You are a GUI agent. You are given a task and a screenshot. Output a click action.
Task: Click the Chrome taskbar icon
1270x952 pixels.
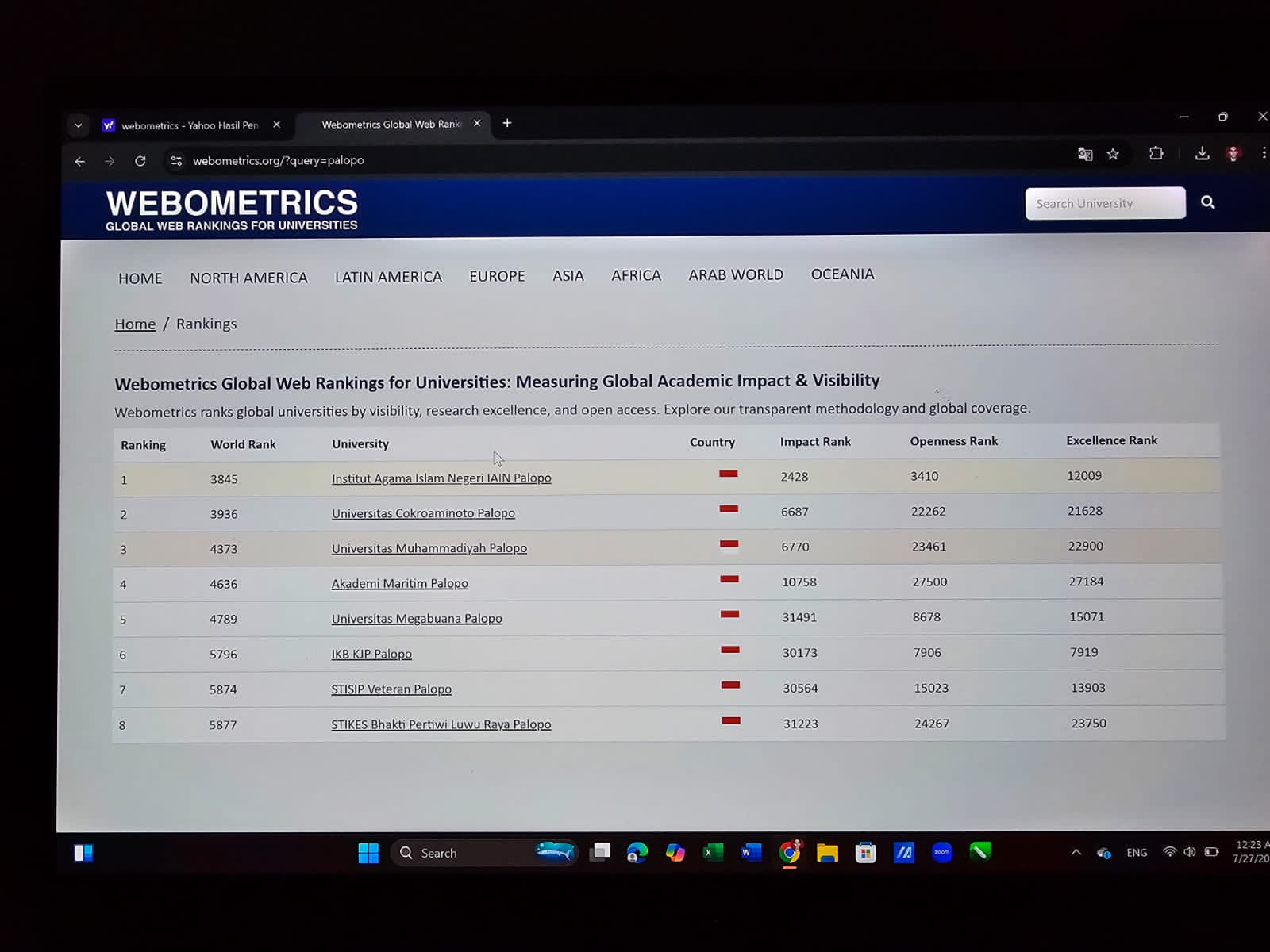pos(790,852)
